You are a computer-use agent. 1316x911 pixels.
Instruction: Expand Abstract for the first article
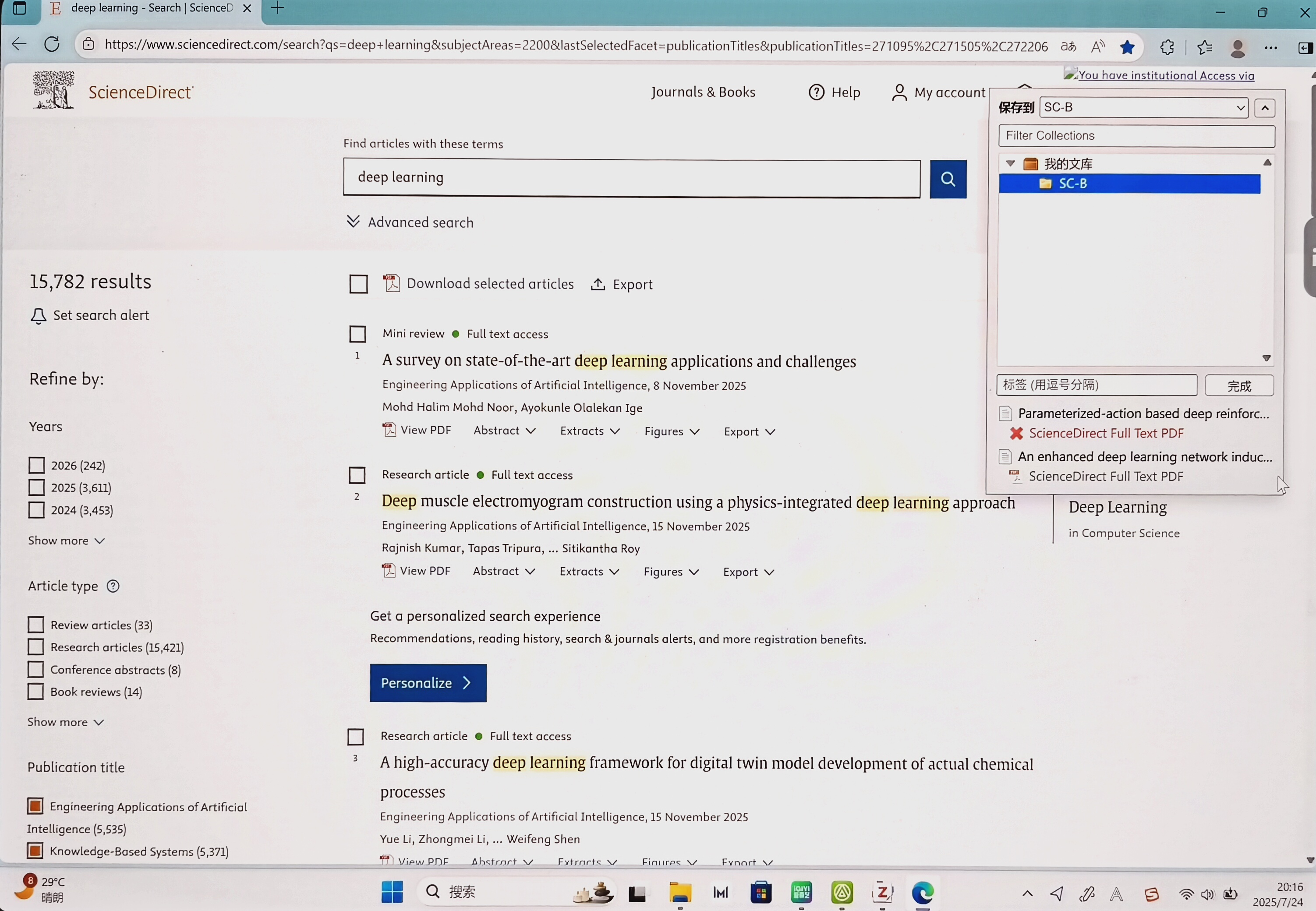504,431
